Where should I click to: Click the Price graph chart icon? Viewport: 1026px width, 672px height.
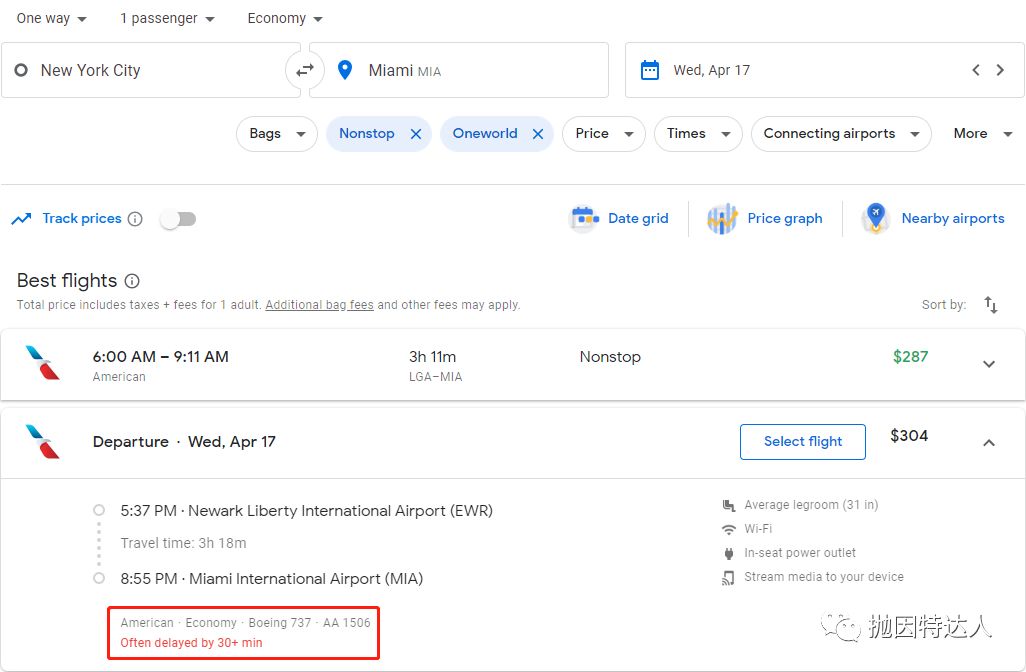(722, 218)
